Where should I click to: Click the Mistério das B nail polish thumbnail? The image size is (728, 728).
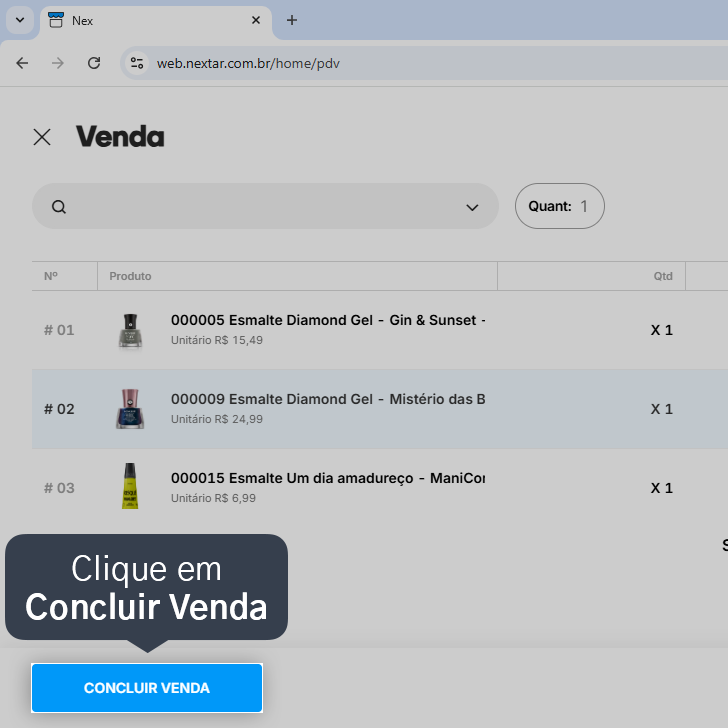pyautogui.click(x=130, y=409)
